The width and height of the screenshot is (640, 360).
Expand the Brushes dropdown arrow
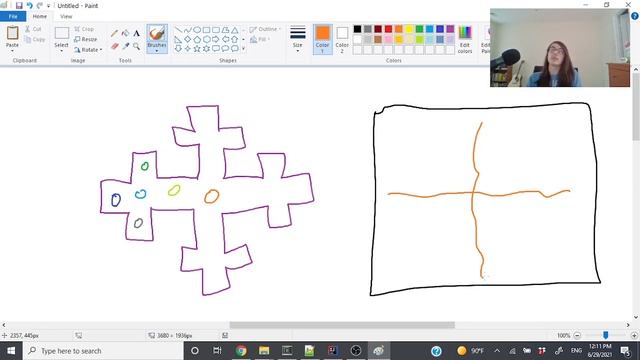tap(157, 51)
